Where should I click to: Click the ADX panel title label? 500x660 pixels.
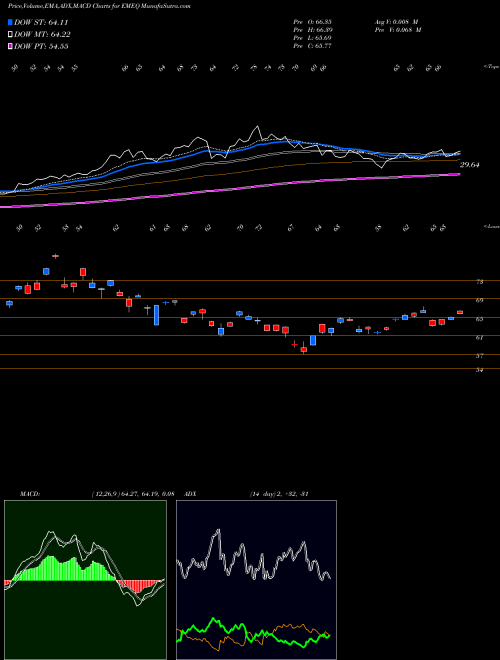pos(191,494)
